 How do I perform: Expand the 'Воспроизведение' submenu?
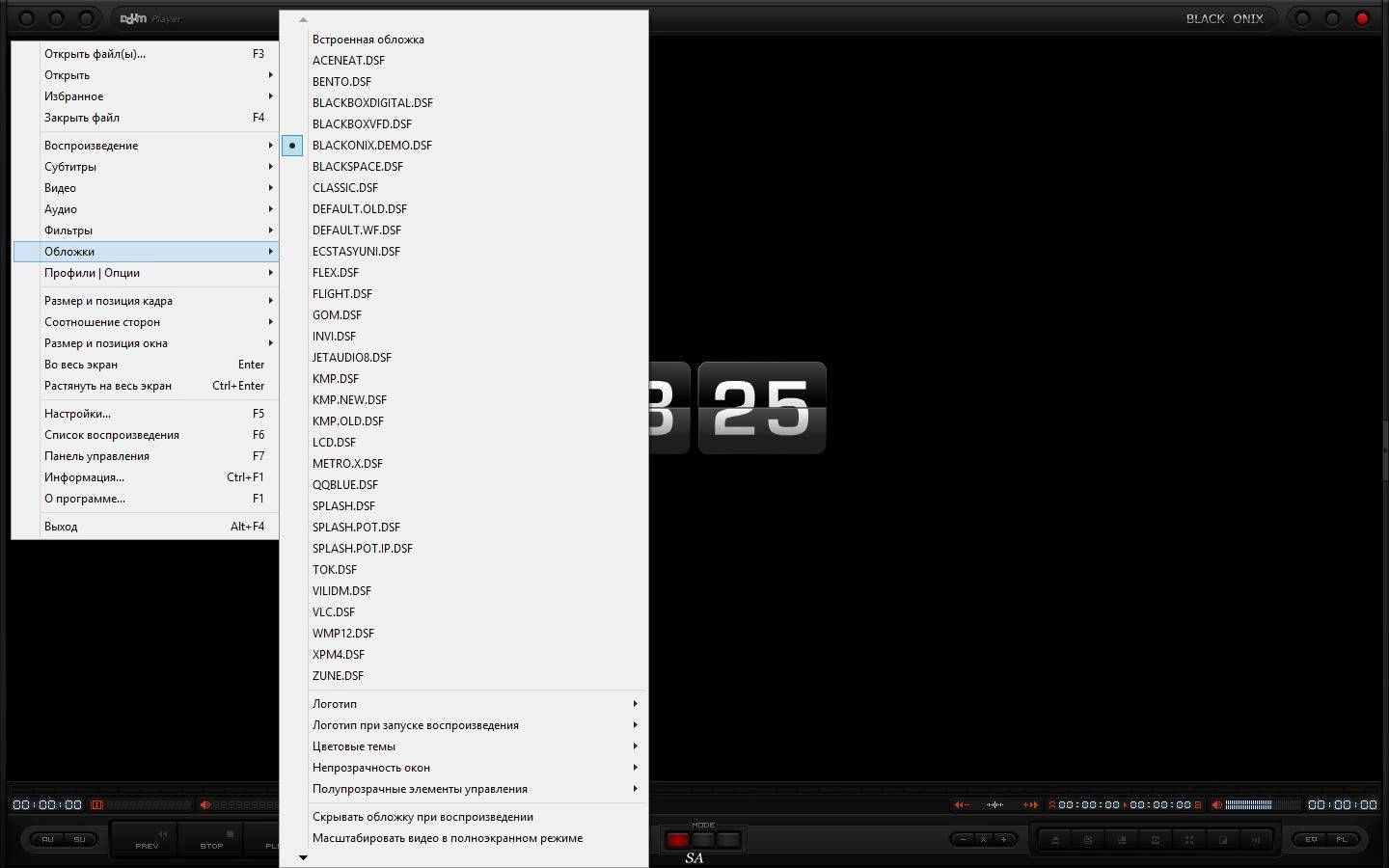(x=145, y=146)
